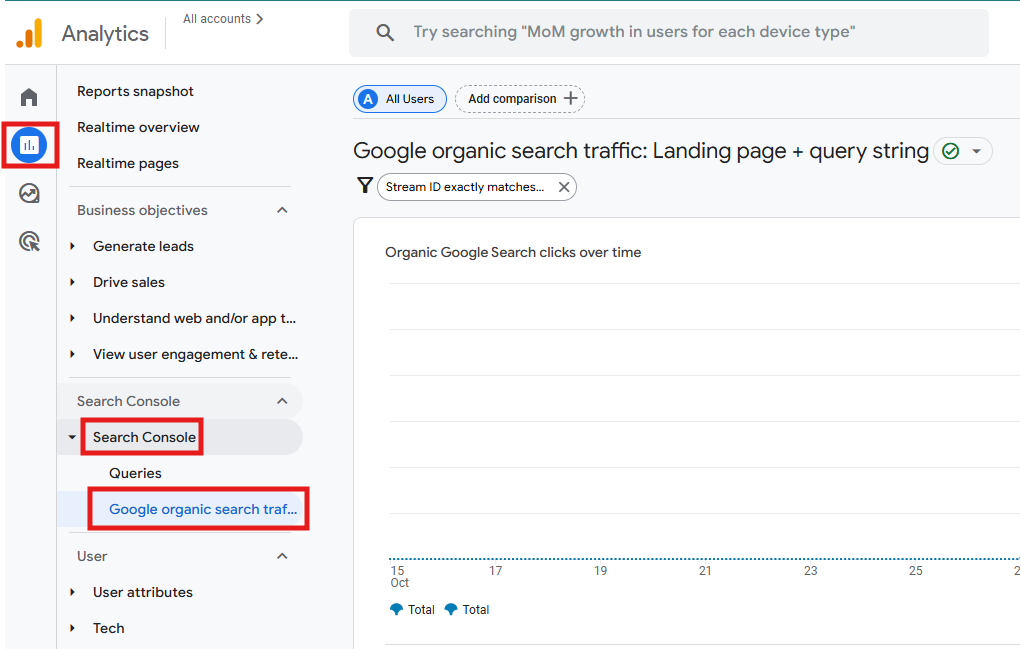
Task: Remove the Stream ID filter chip
Action: point(564,187)
